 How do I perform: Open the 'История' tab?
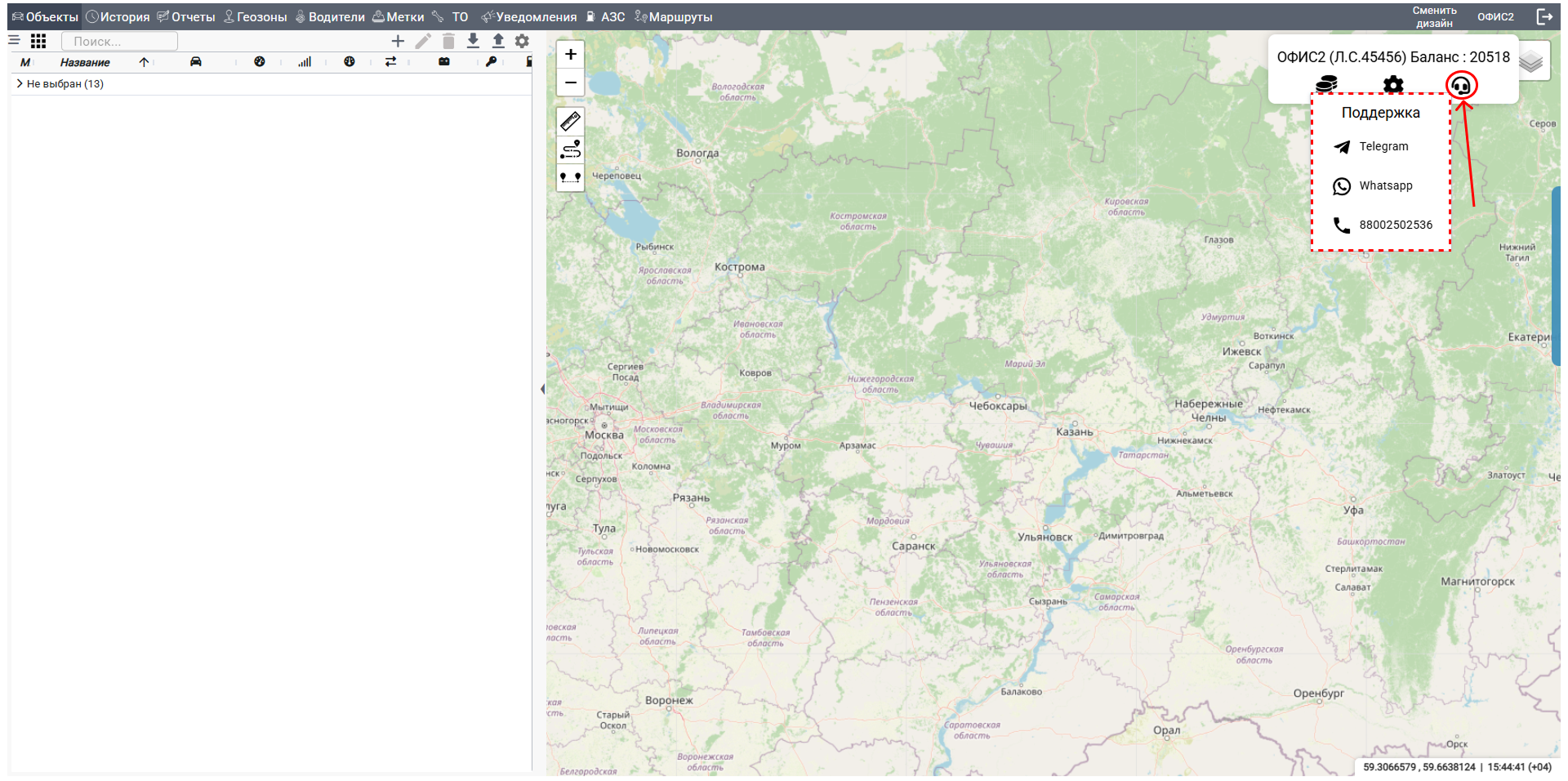(x=118, y=16)
